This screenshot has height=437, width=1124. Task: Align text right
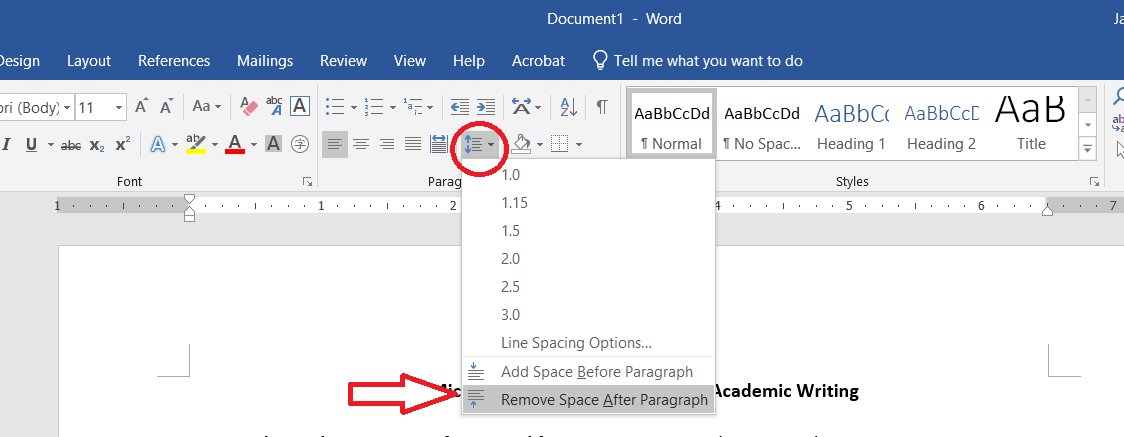(386, 145)
